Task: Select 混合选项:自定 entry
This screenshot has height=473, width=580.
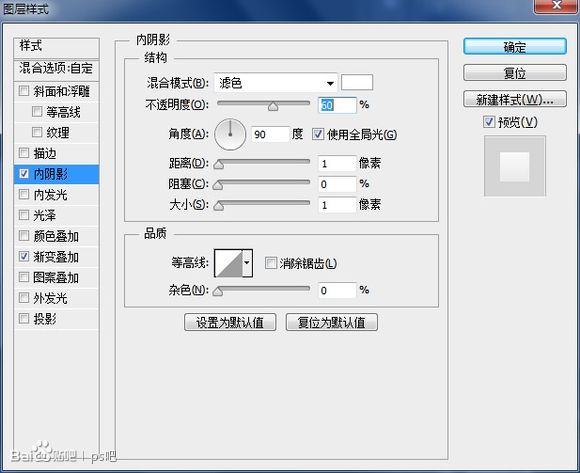Action: pyautogui.click(x=56, y=69)
